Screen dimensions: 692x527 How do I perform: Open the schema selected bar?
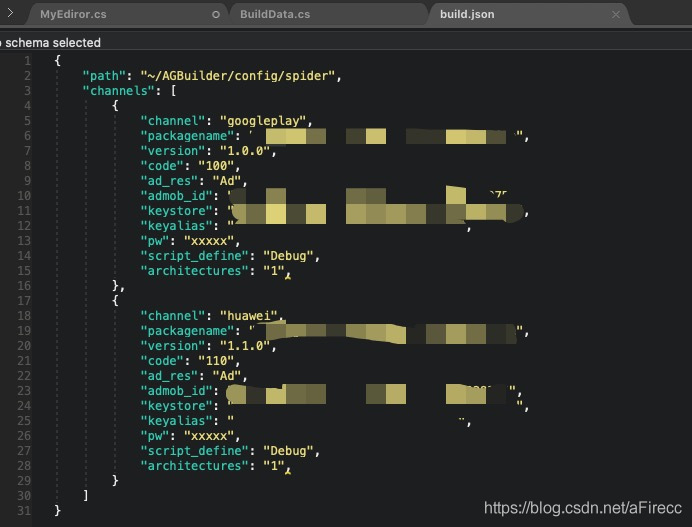point(346,43)
